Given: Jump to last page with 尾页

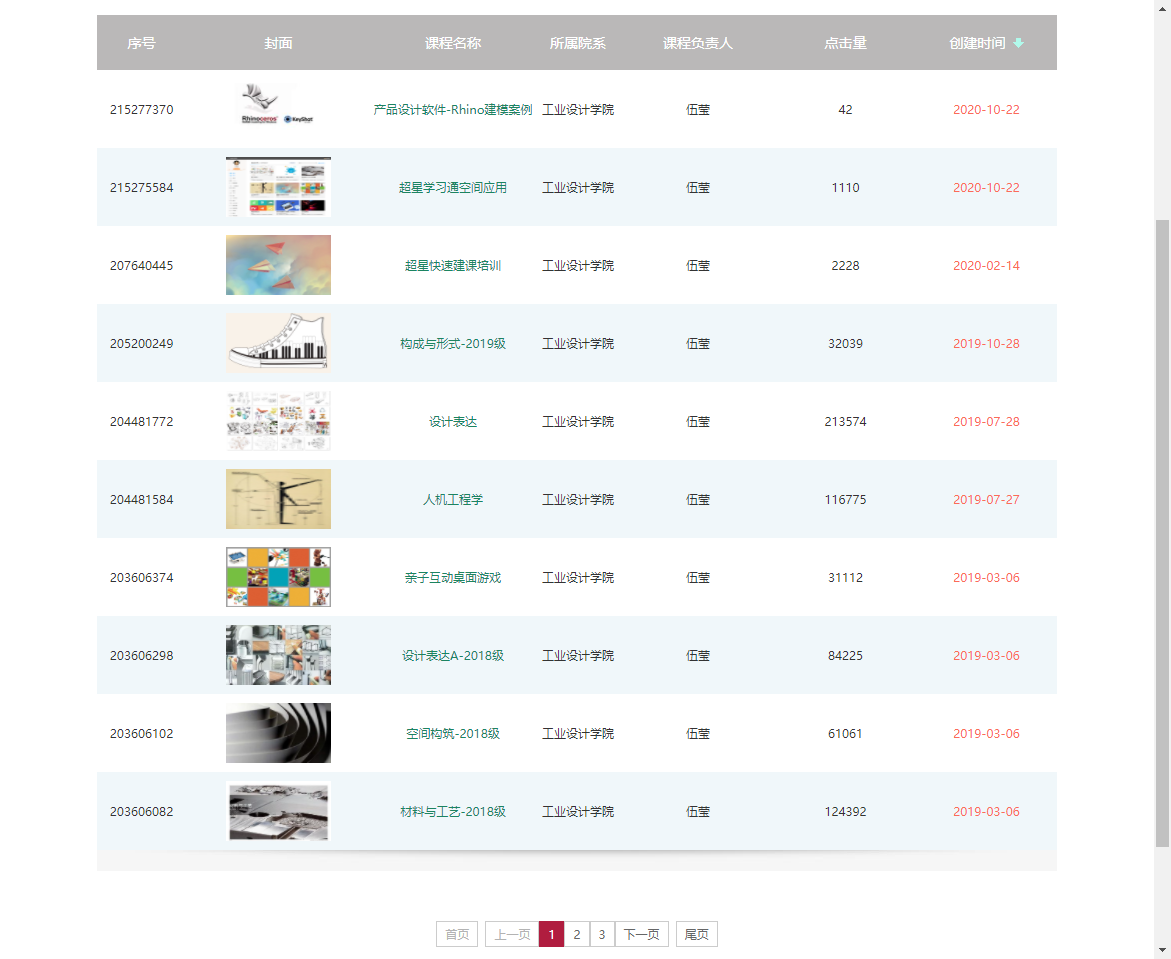Looking at the screenshot, I should (x=696, y=934).
